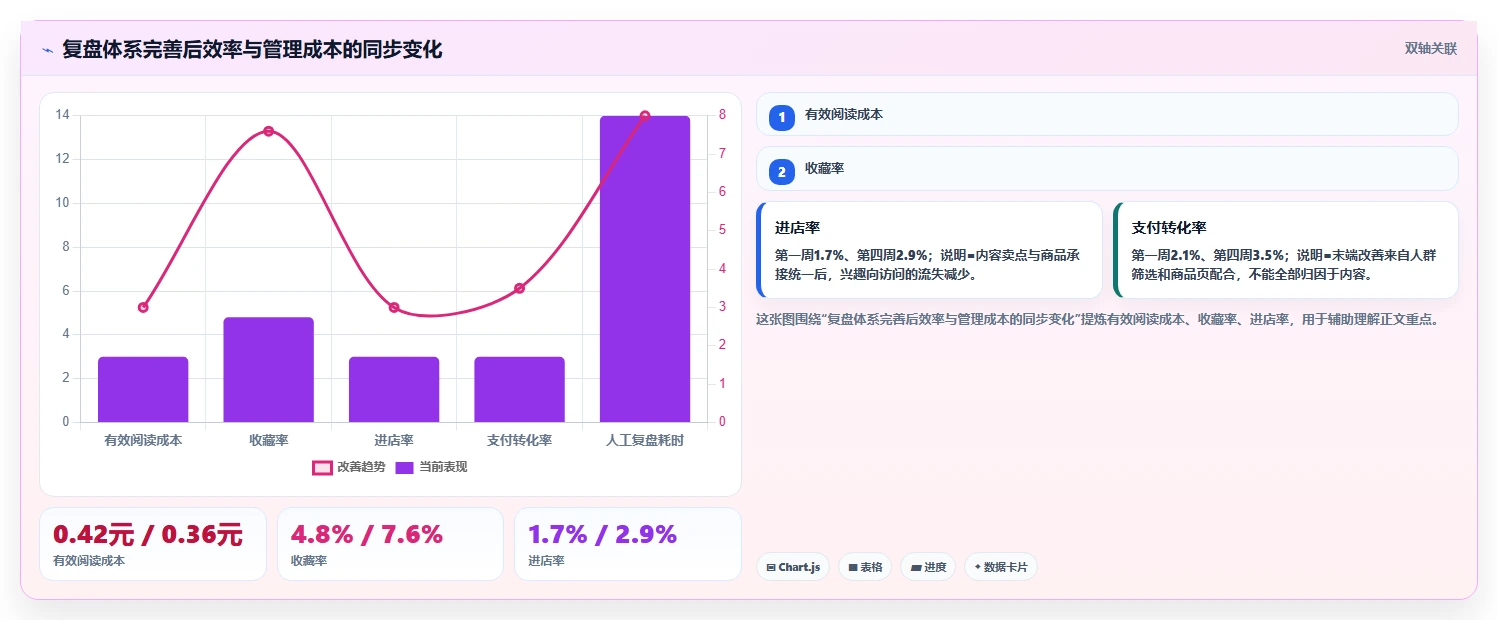The image size is (1498, 620).
Task: Click the purple 当前表现 legend color box
Action: click(405, 467)
